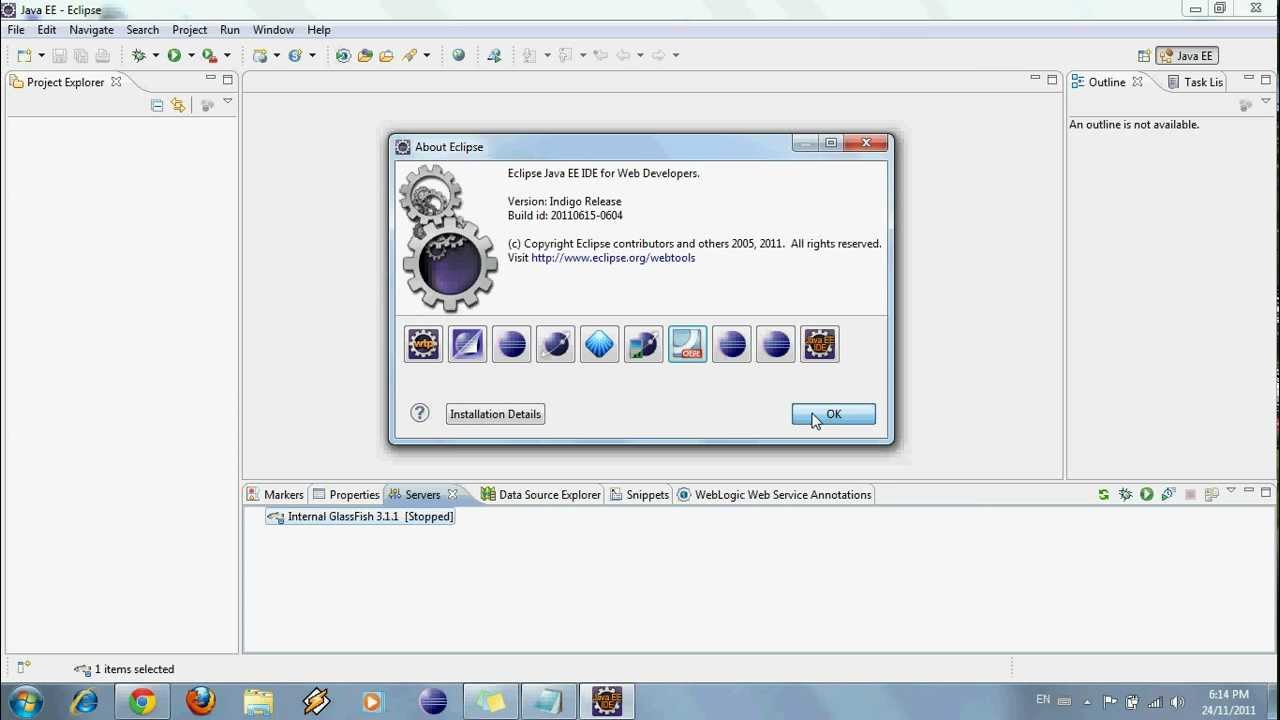
Task: Start the server in debug mode icon
Action: point(1125,495)
